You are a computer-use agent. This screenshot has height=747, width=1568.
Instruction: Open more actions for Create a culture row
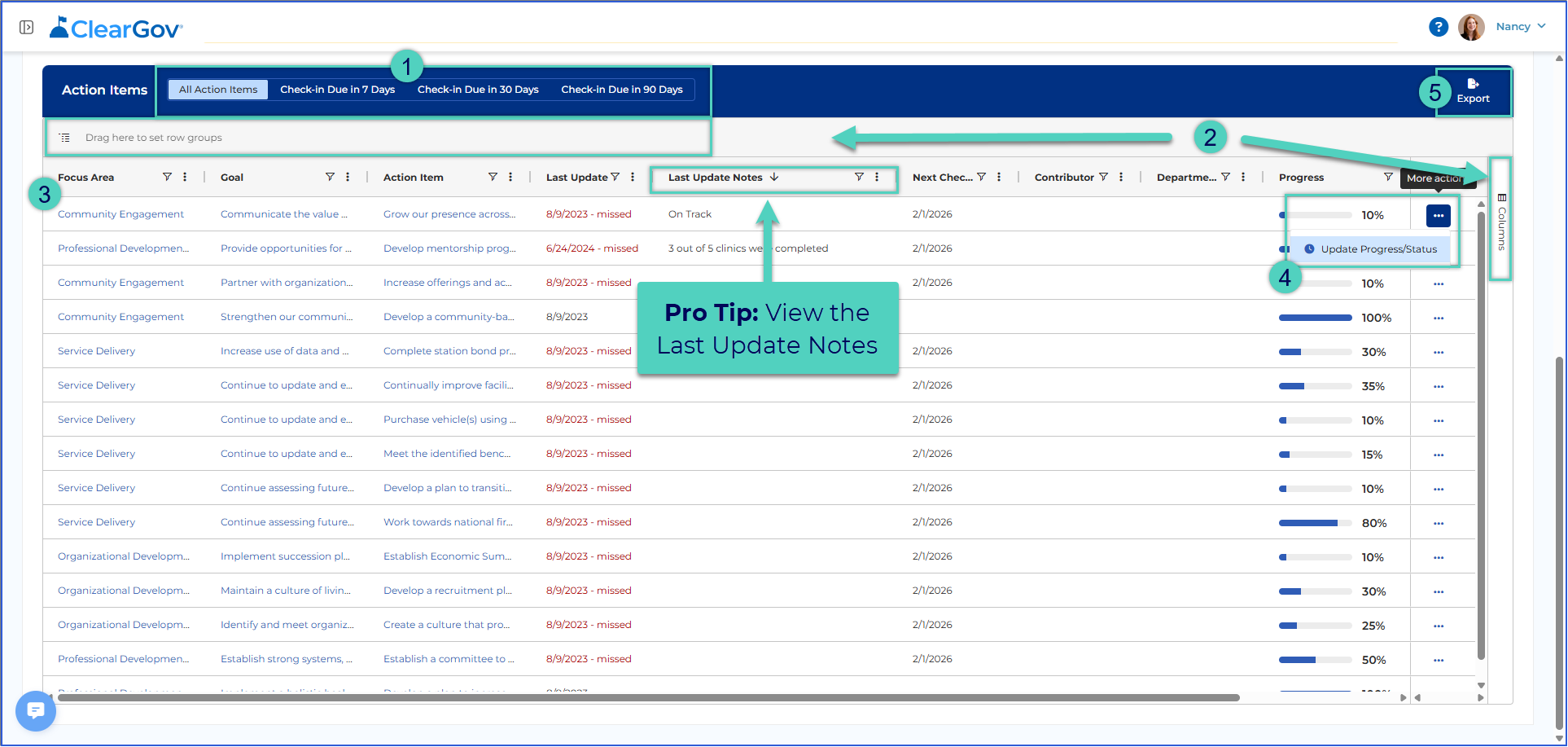1439,626
